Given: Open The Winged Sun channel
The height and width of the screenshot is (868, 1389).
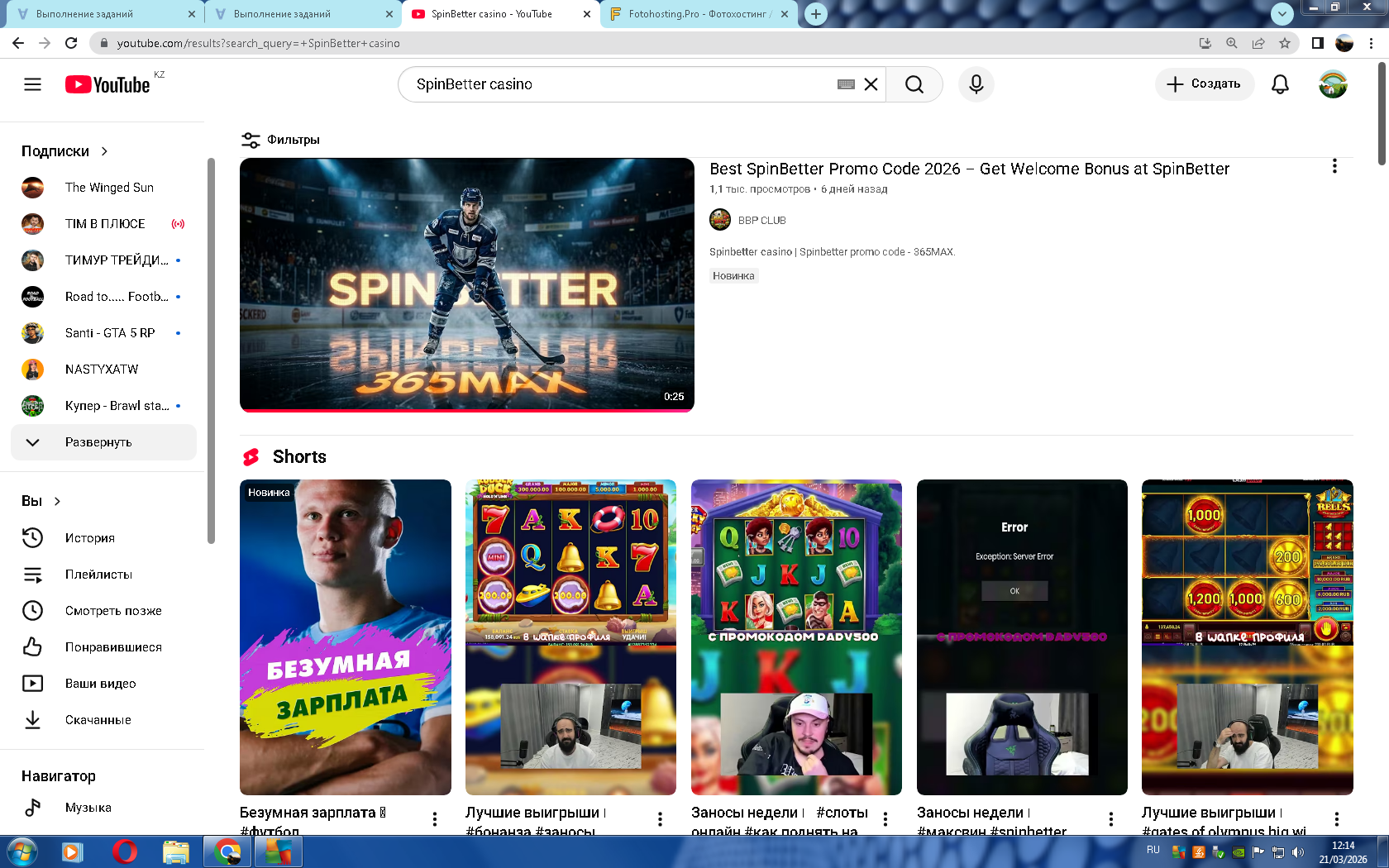Looking at the screenshot, I should (x=104, y=188).
